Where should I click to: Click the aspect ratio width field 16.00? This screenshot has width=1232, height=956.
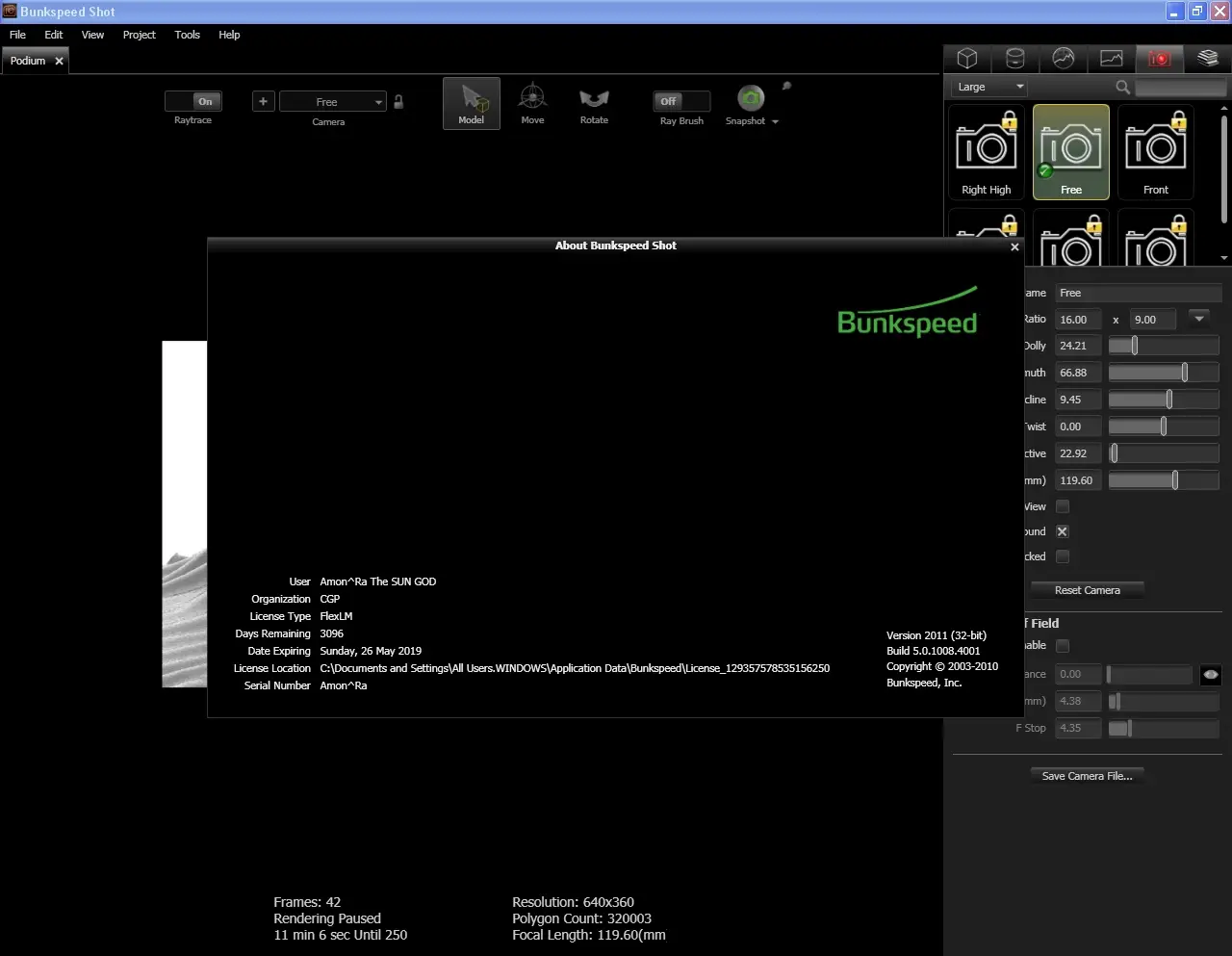[x=1078, y=320]
